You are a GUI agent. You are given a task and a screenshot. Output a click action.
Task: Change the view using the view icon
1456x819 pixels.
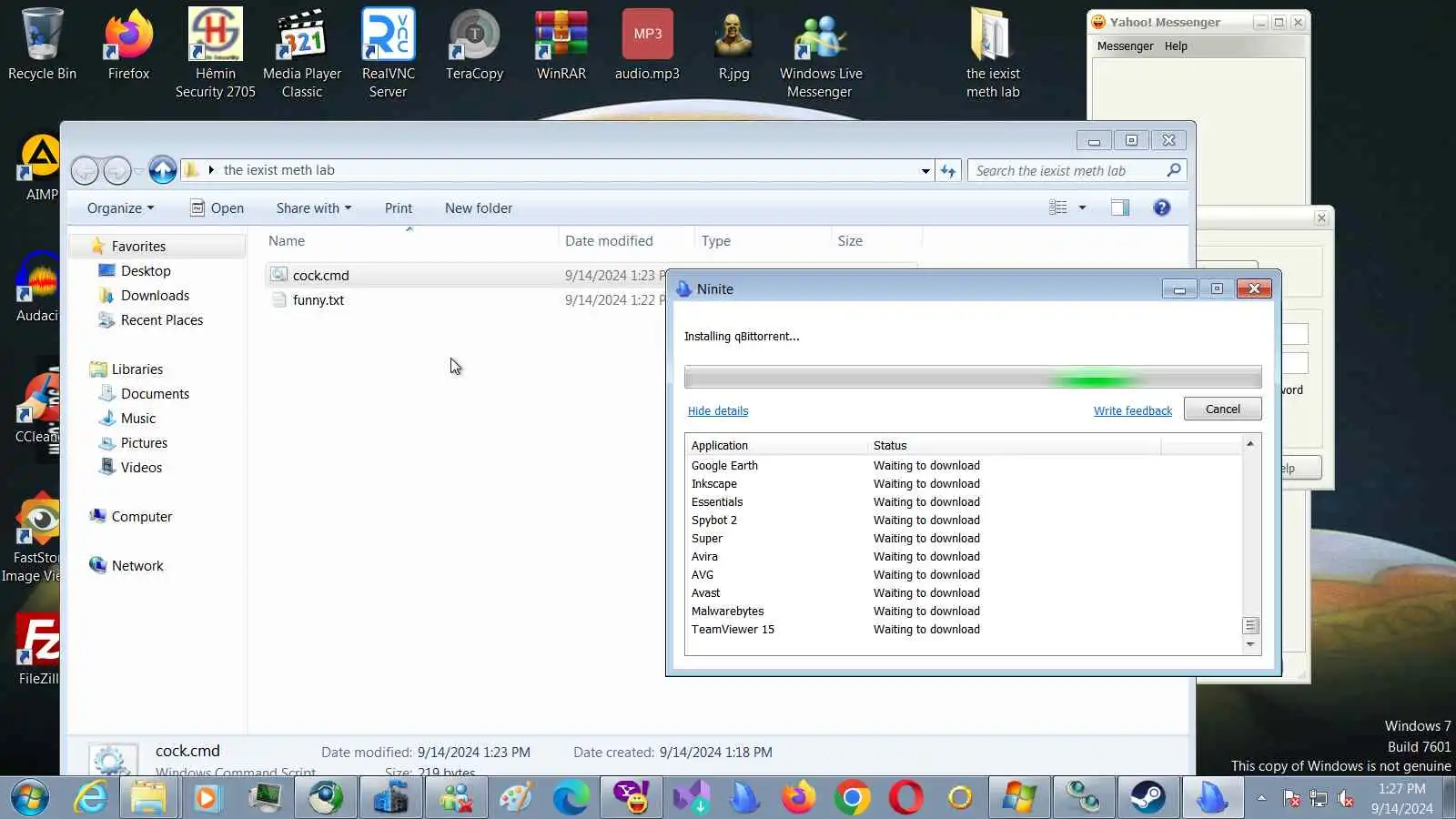[x=1058, y=207]
